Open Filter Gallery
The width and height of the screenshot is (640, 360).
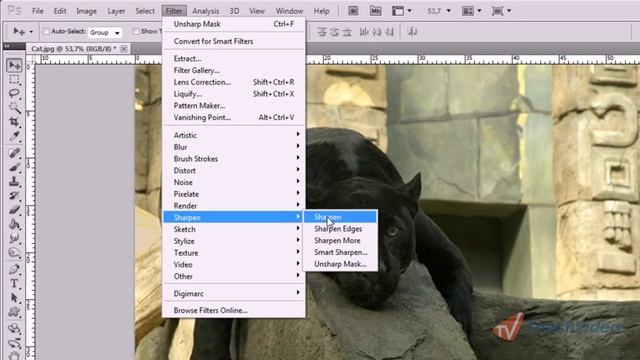coord(234,70)
